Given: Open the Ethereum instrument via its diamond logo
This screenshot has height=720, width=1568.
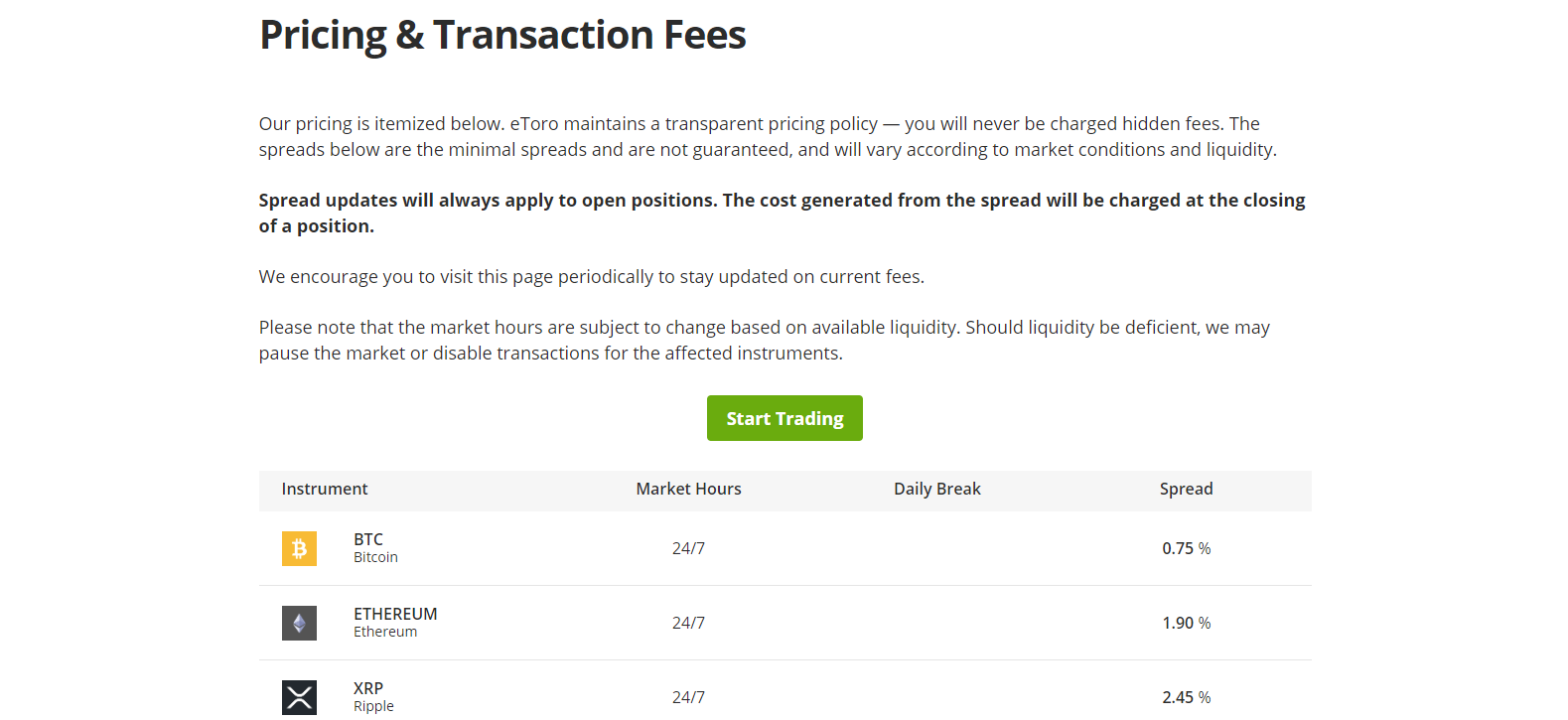Looking at the screenshot, I should point(299,623).
